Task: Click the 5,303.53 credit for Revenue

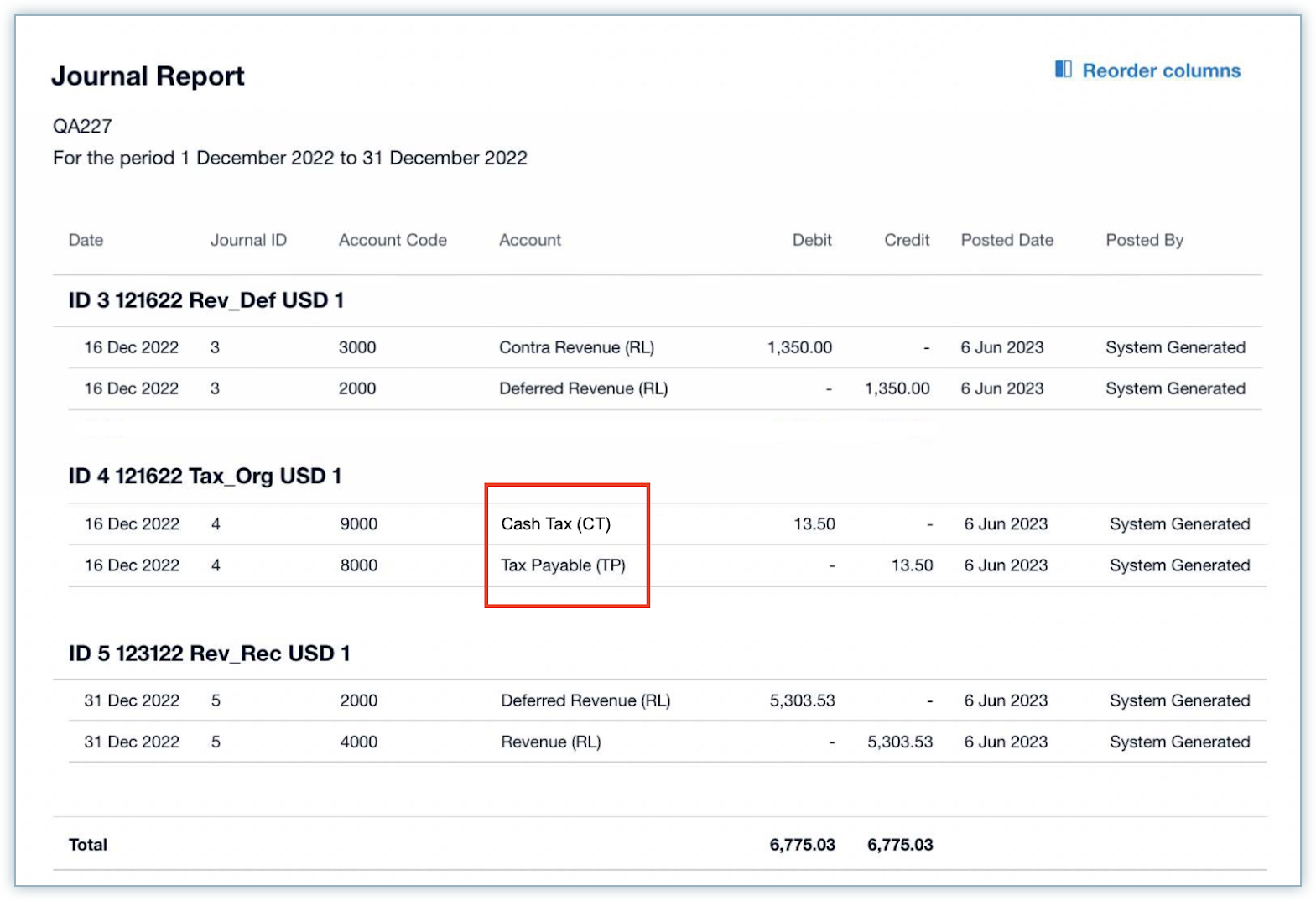Action: click(x=900, y=742)
